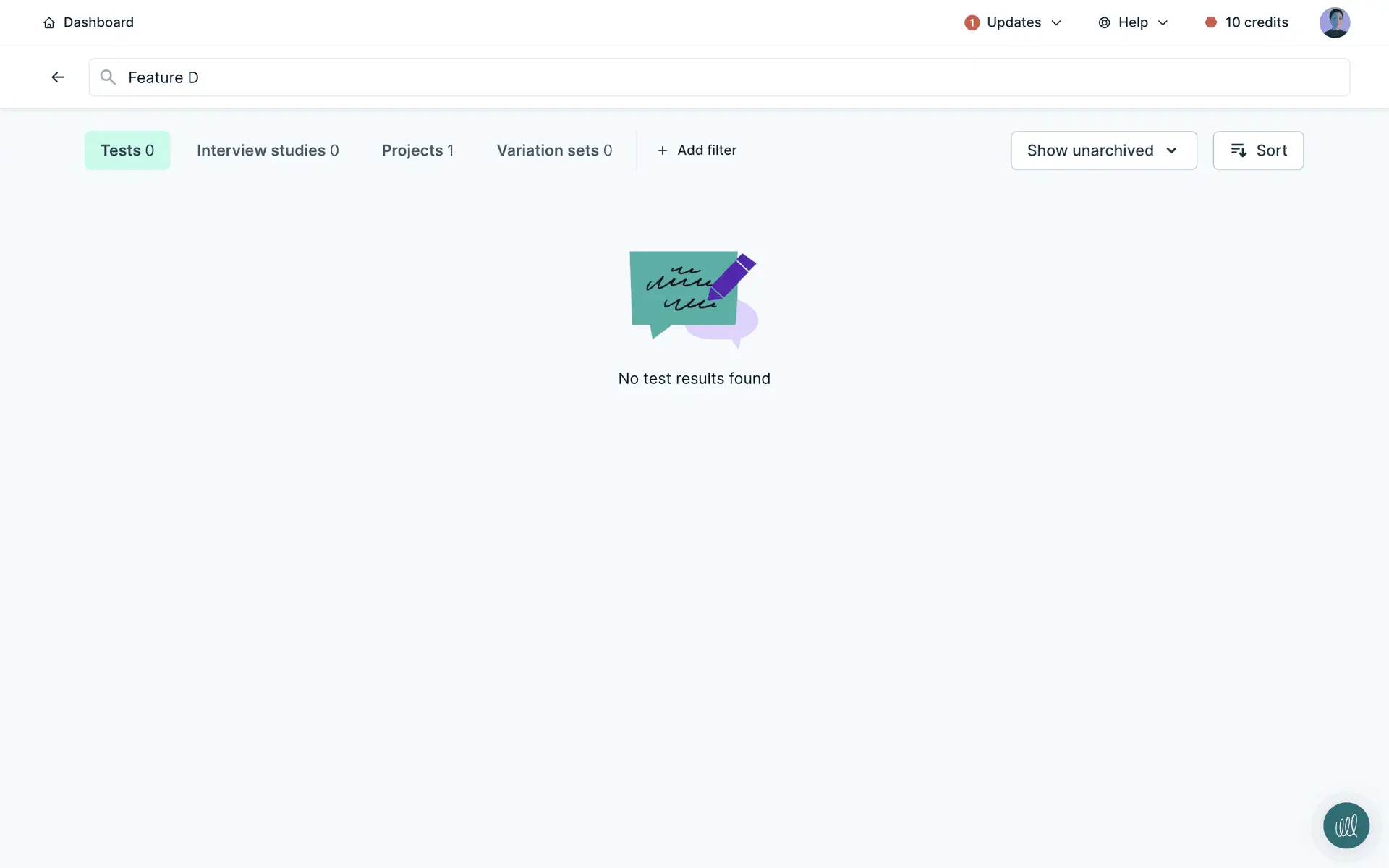Click the Sort lines icon
Viewport: 1389px width, 868px height.
pyautogui.click(x=1239, y=150)
